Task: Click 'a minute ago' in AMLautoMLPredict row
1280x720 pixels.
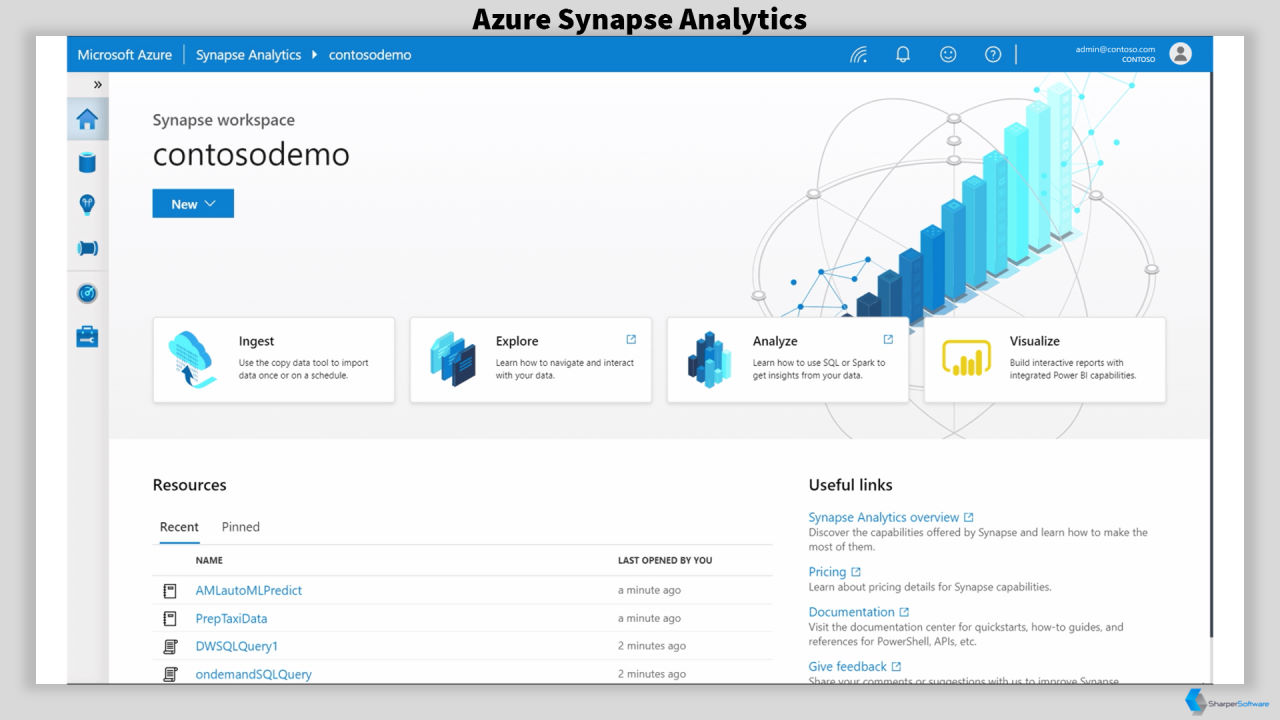Action: click(x=649, y=590)
